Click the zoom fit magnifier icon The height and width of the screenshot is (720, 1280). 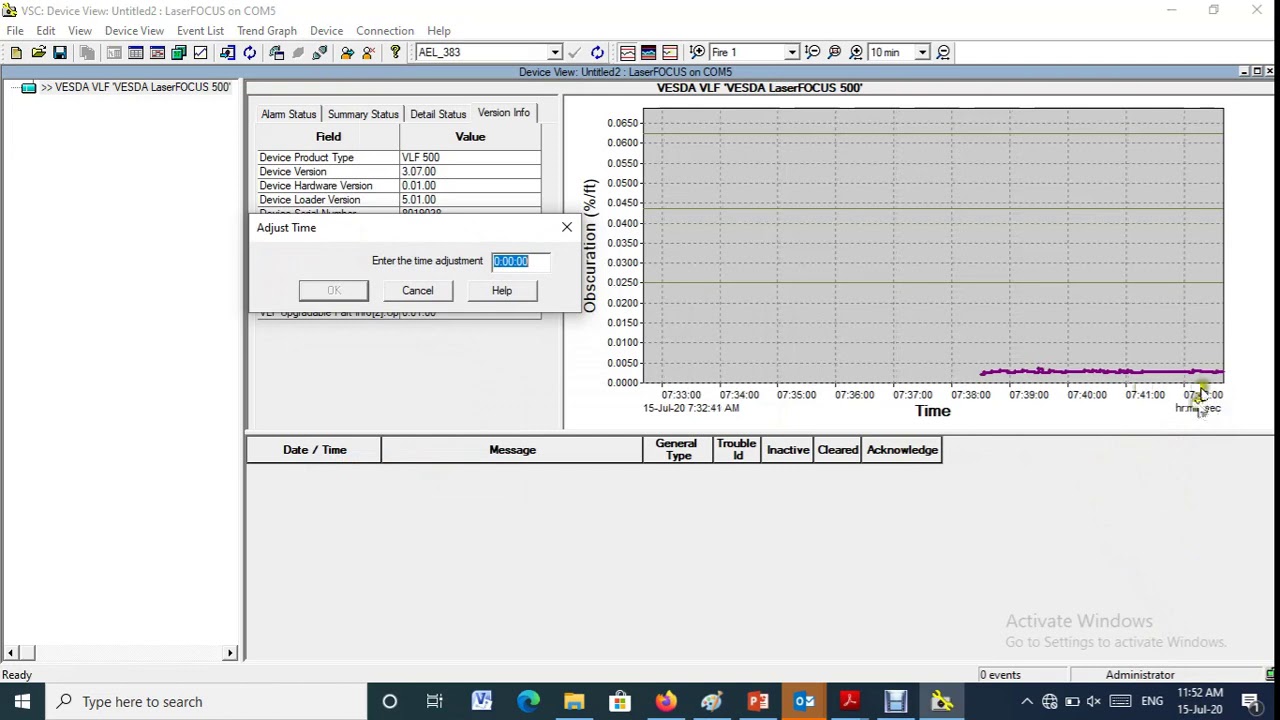[835, 52]
